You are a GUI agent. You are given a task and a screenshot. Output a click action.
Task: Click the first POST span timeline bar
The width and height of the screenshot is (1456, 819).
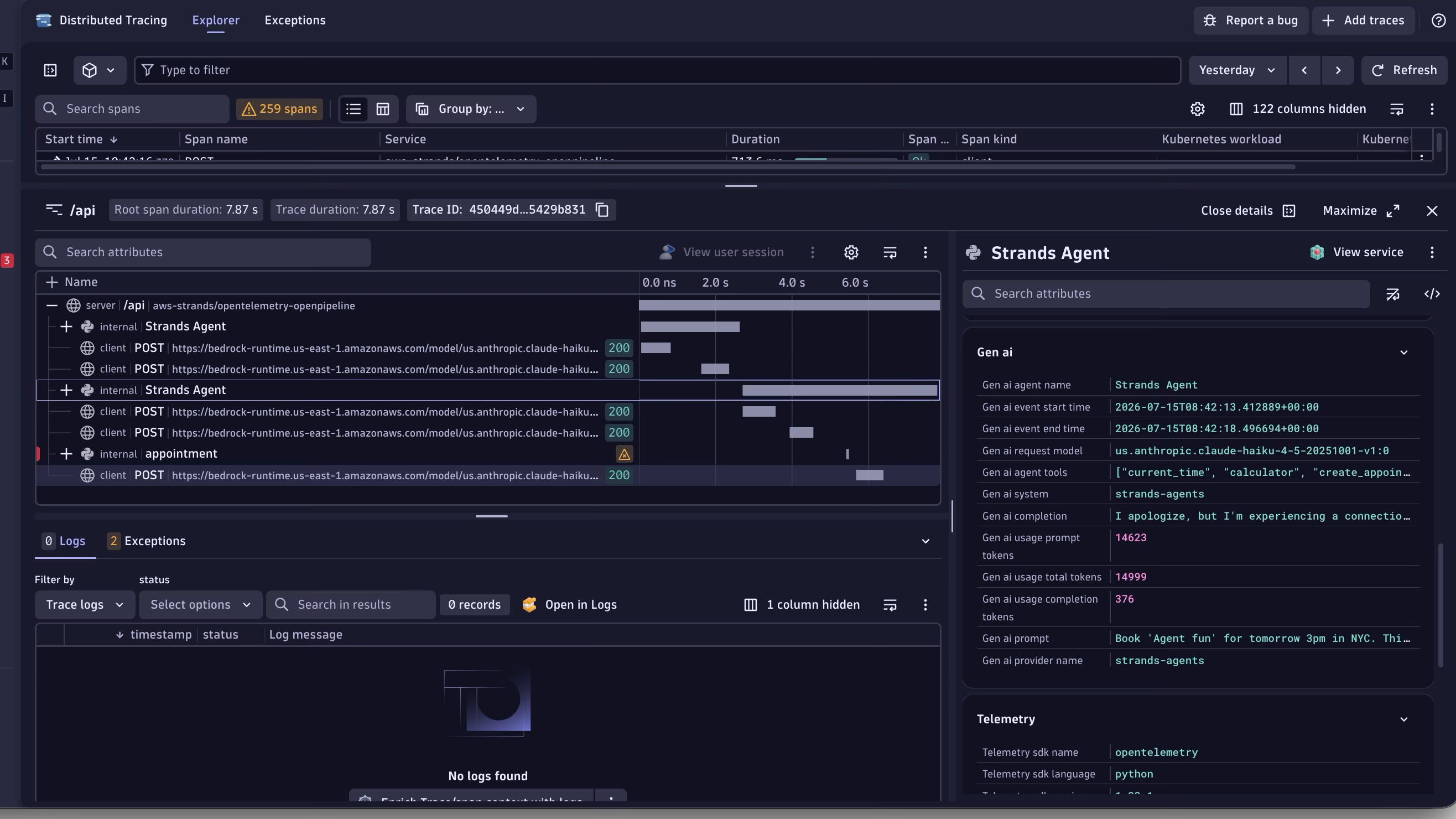[x=656, y=348]
